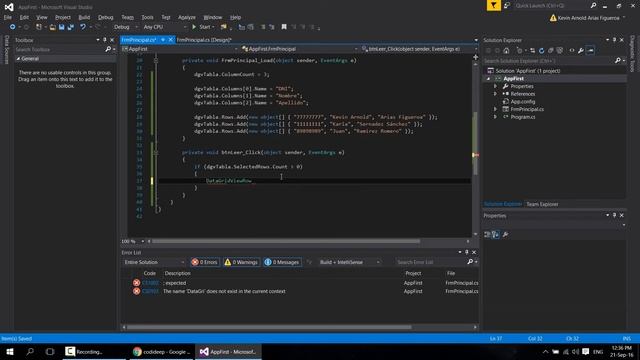The height and width of the screenshot is (360, 640).
Task: Switch to the Team Explorer tab
Action: click(x=542, y=204)
